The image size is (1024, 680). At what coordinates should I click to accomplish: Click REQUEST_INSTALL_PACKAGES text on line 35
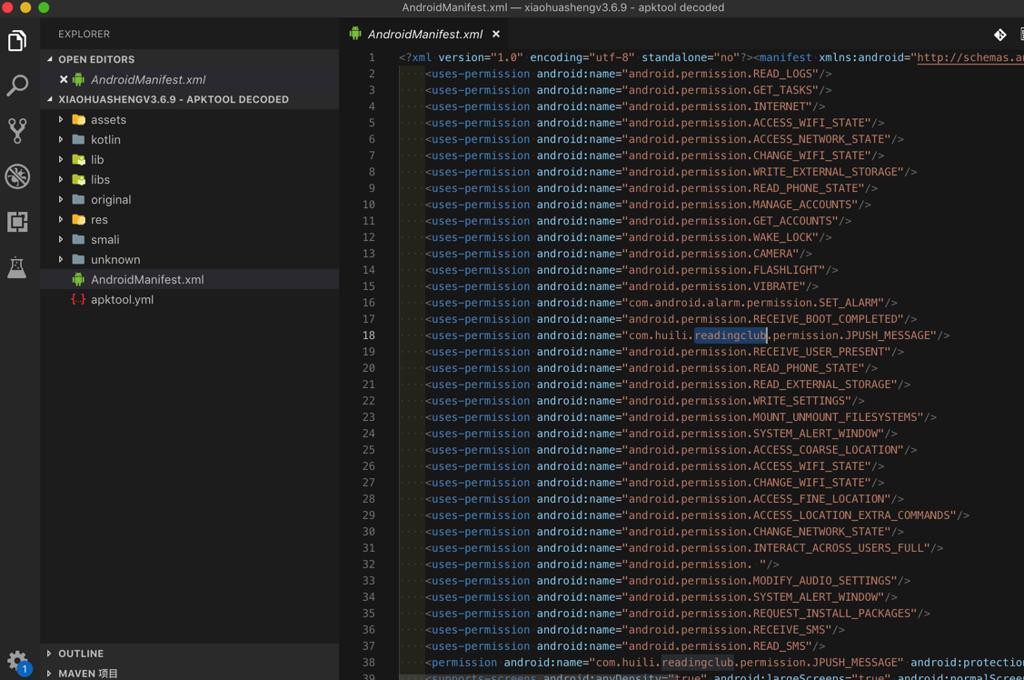831,613
